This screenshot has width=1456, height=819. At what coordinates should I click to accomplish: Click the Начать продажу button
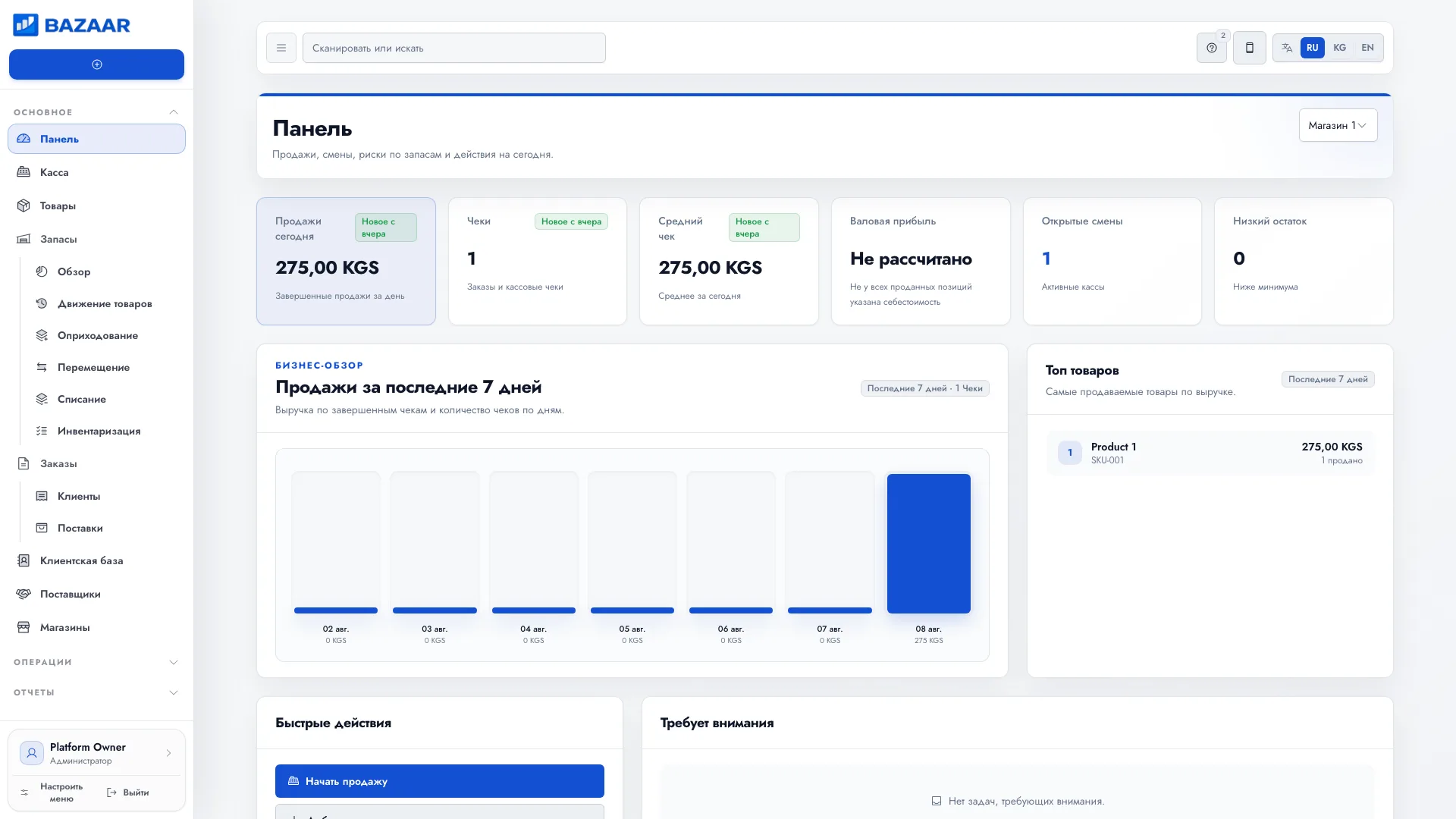(440, 781)
